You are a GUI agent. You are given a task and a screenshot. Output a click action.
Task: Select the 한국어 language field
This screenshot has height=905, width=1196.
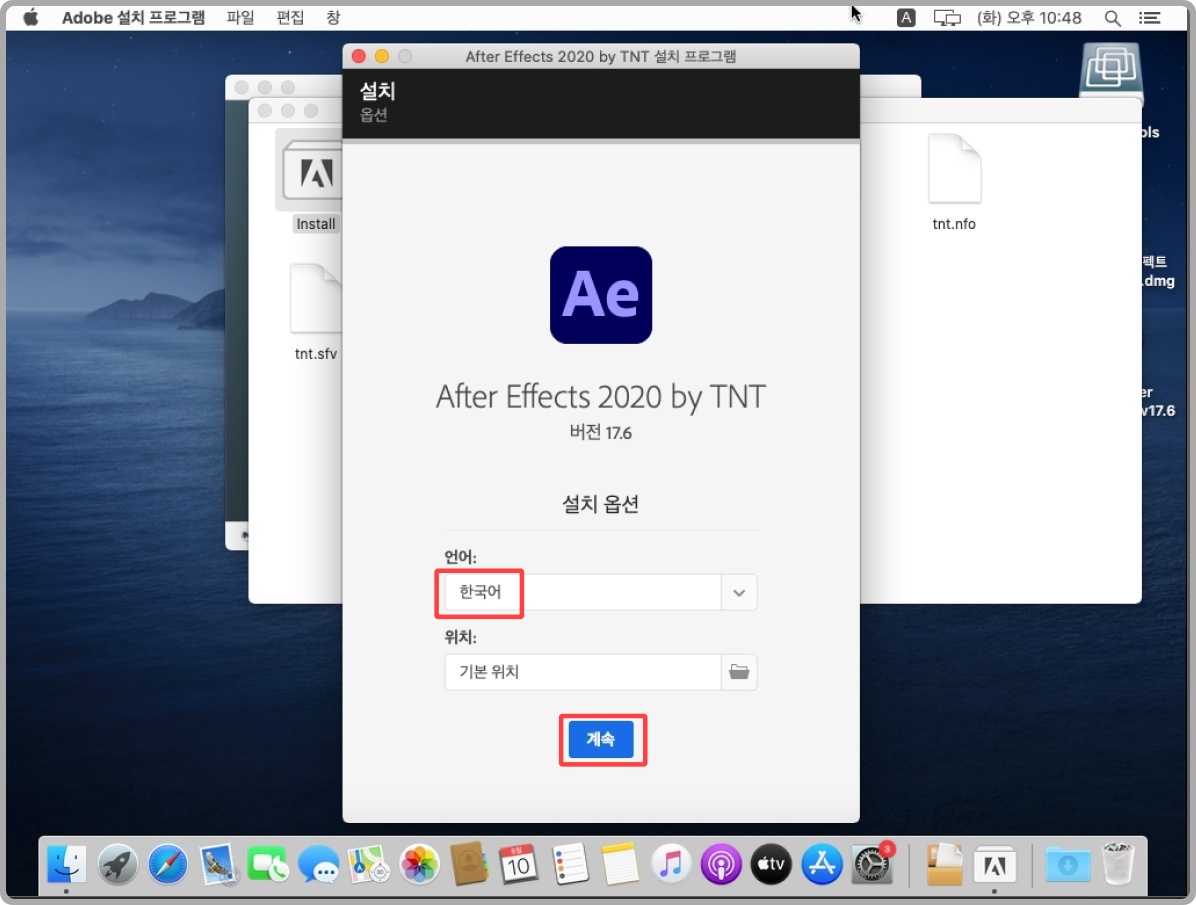[583, 592]
